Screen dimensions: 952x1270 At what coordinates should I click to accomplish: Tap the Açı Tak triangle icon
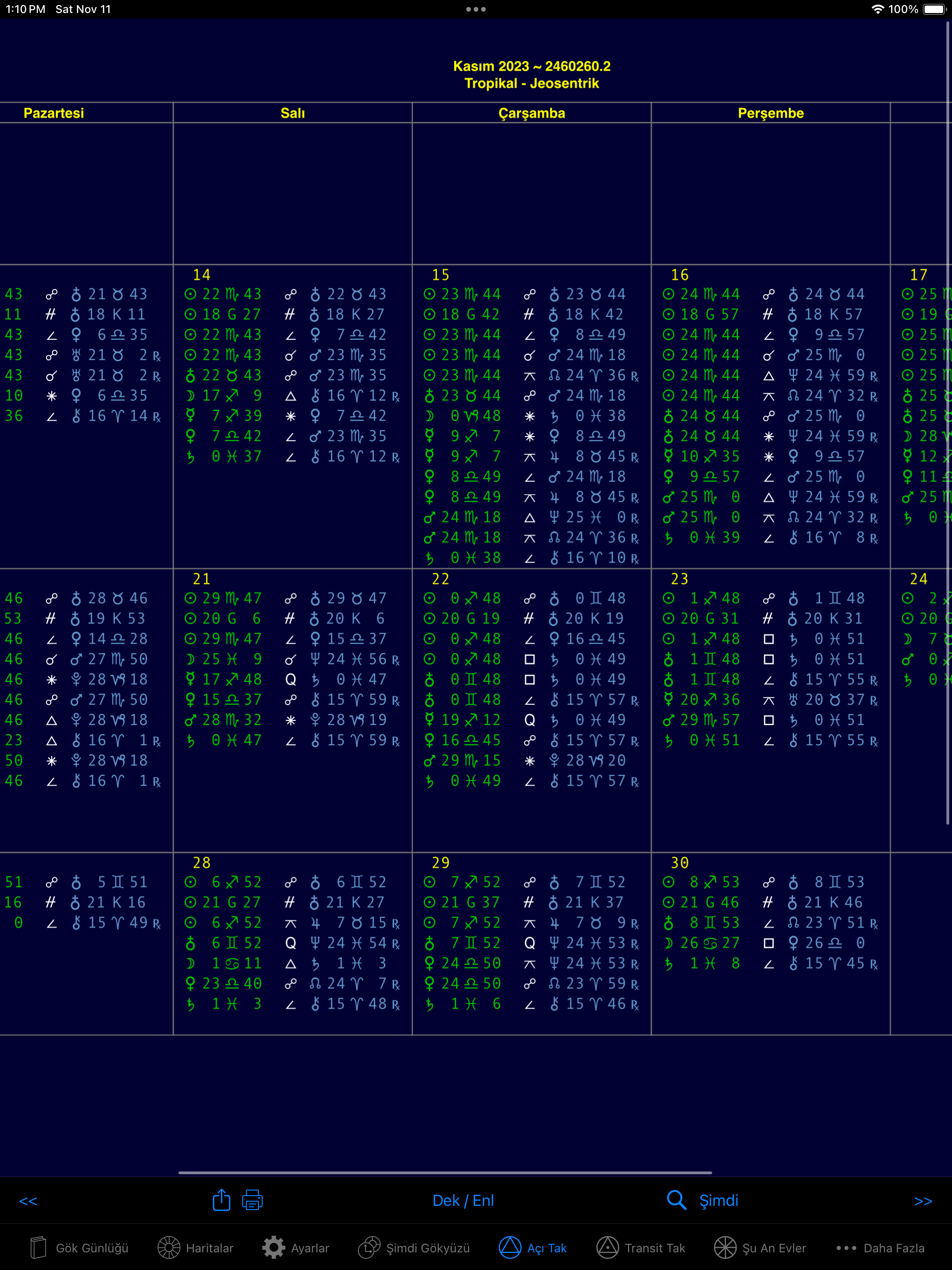point(510,1248)
